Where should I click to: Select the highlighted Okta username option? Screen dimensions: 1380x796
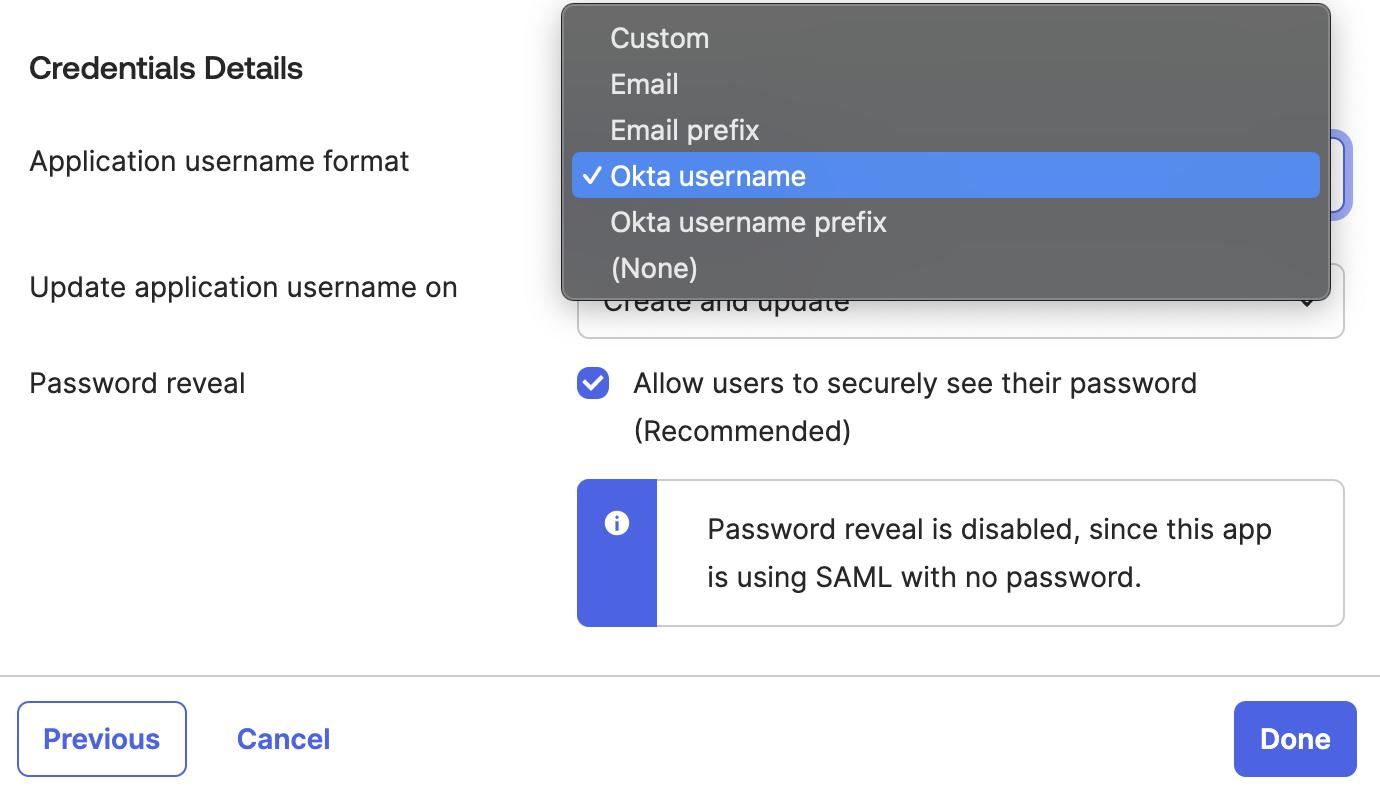(708, 176)
